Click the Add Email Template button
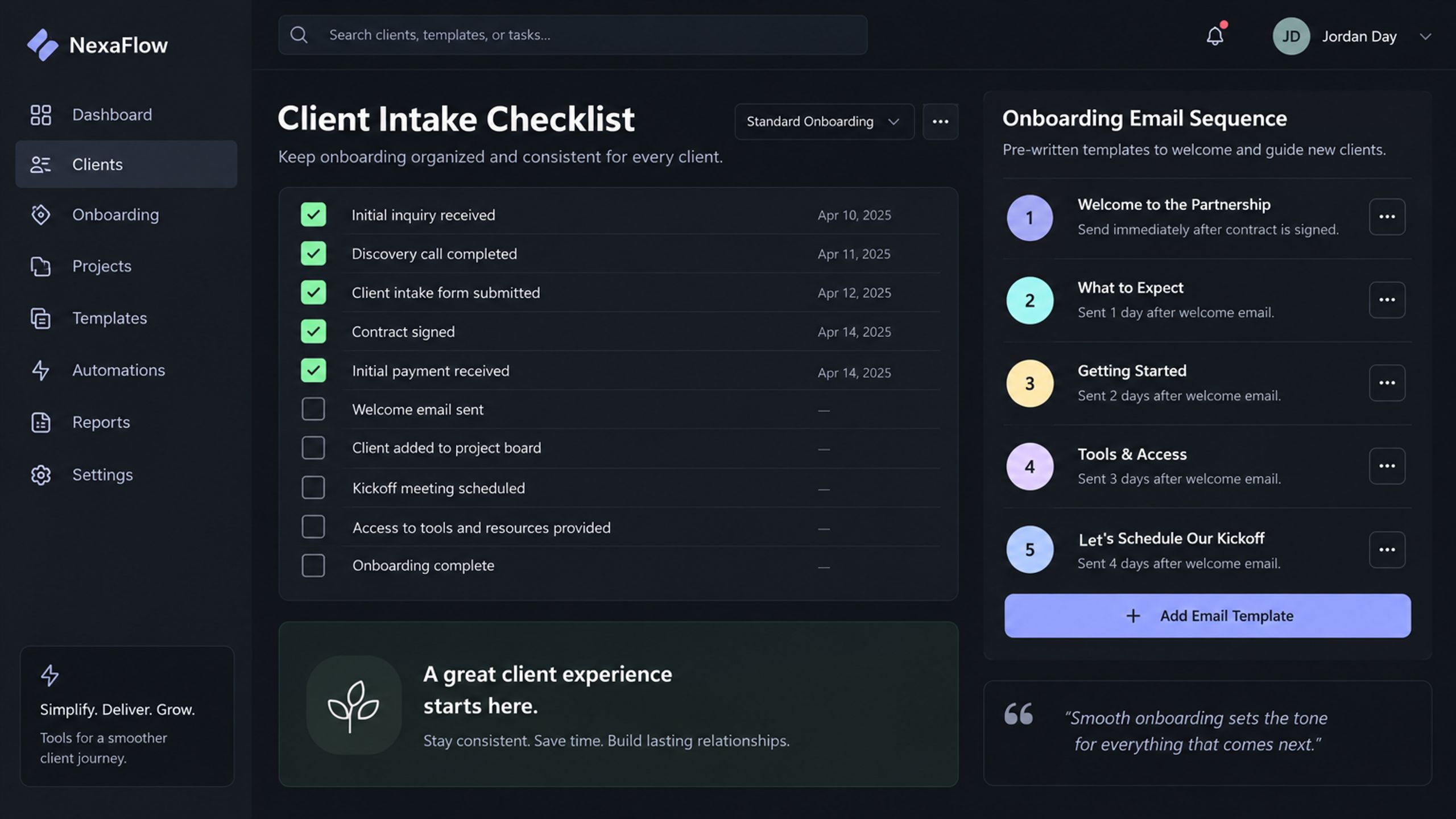The image size is (1456, 819). pyautogui.click(x=1207, y=616)
